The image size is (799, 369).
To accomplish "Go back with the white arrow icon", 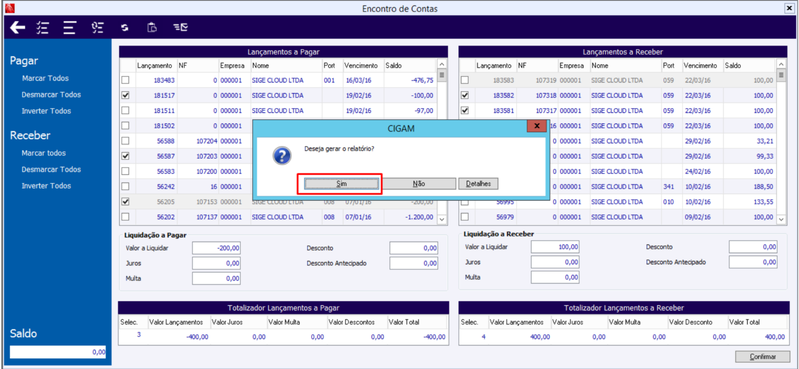I will pos(18,28).
